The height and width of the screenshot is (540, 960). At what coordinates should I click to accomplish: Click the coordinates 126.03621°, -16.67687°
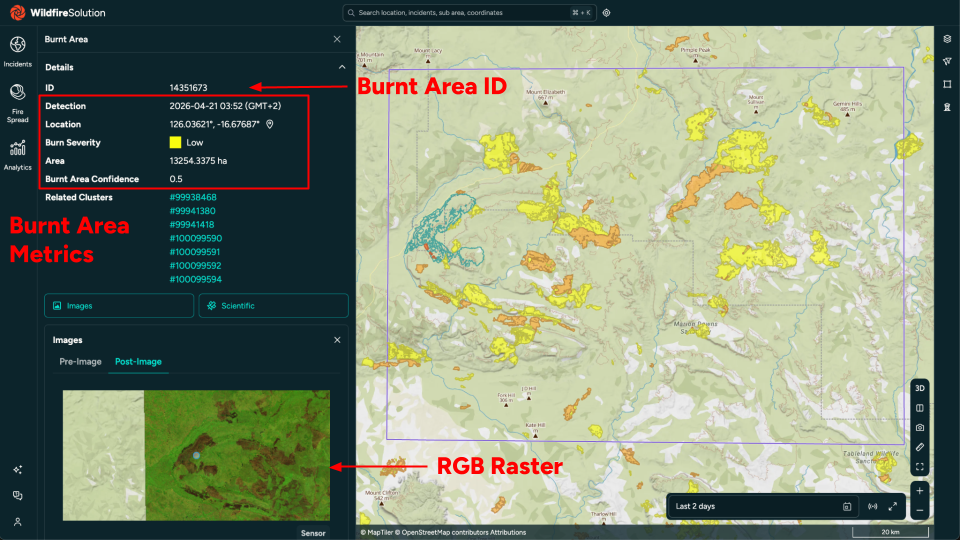(x=214, y=124)
